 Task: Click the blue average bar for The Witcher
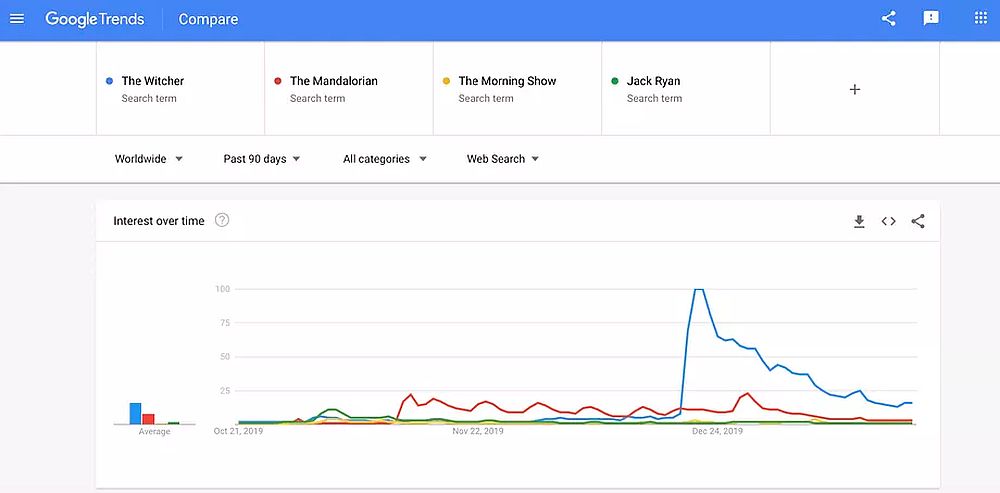pos(135,414)
